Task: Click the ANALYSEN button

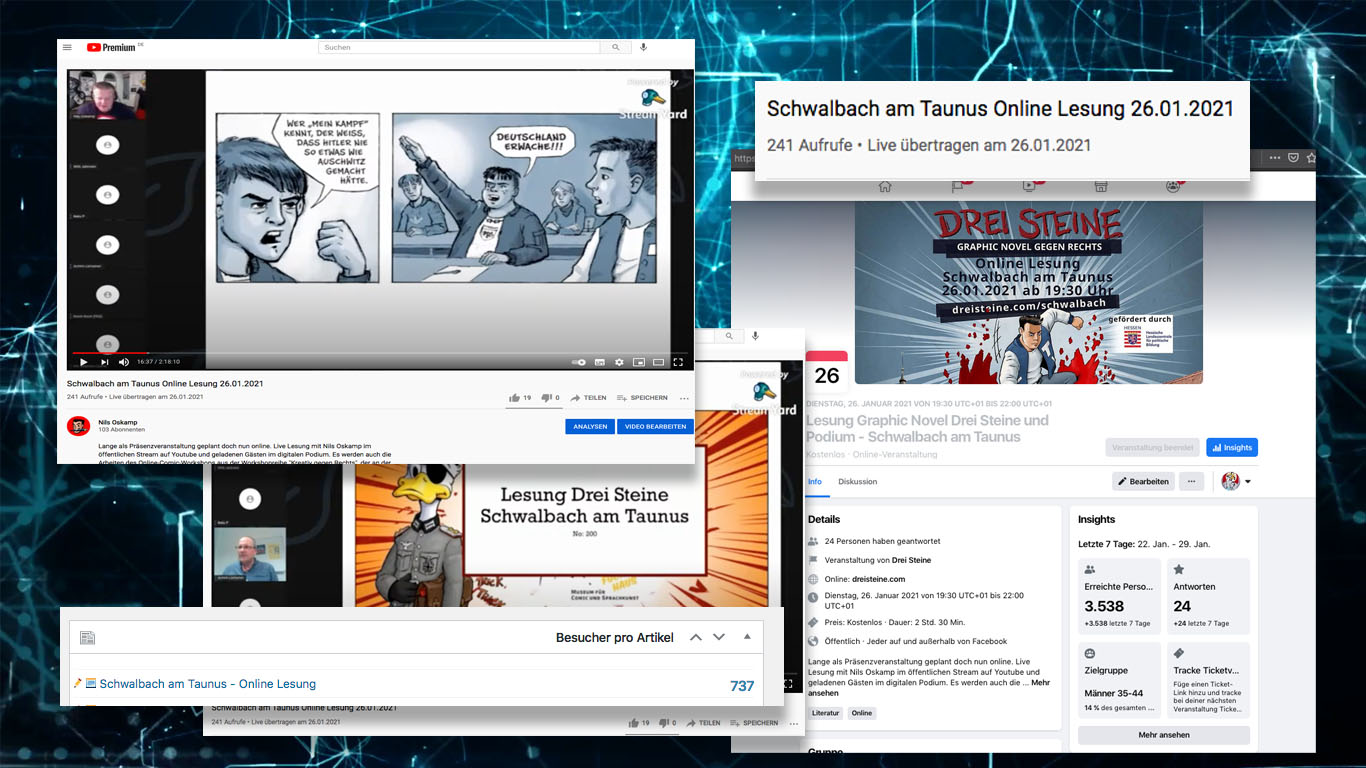Action: click(x=590, y=426)
